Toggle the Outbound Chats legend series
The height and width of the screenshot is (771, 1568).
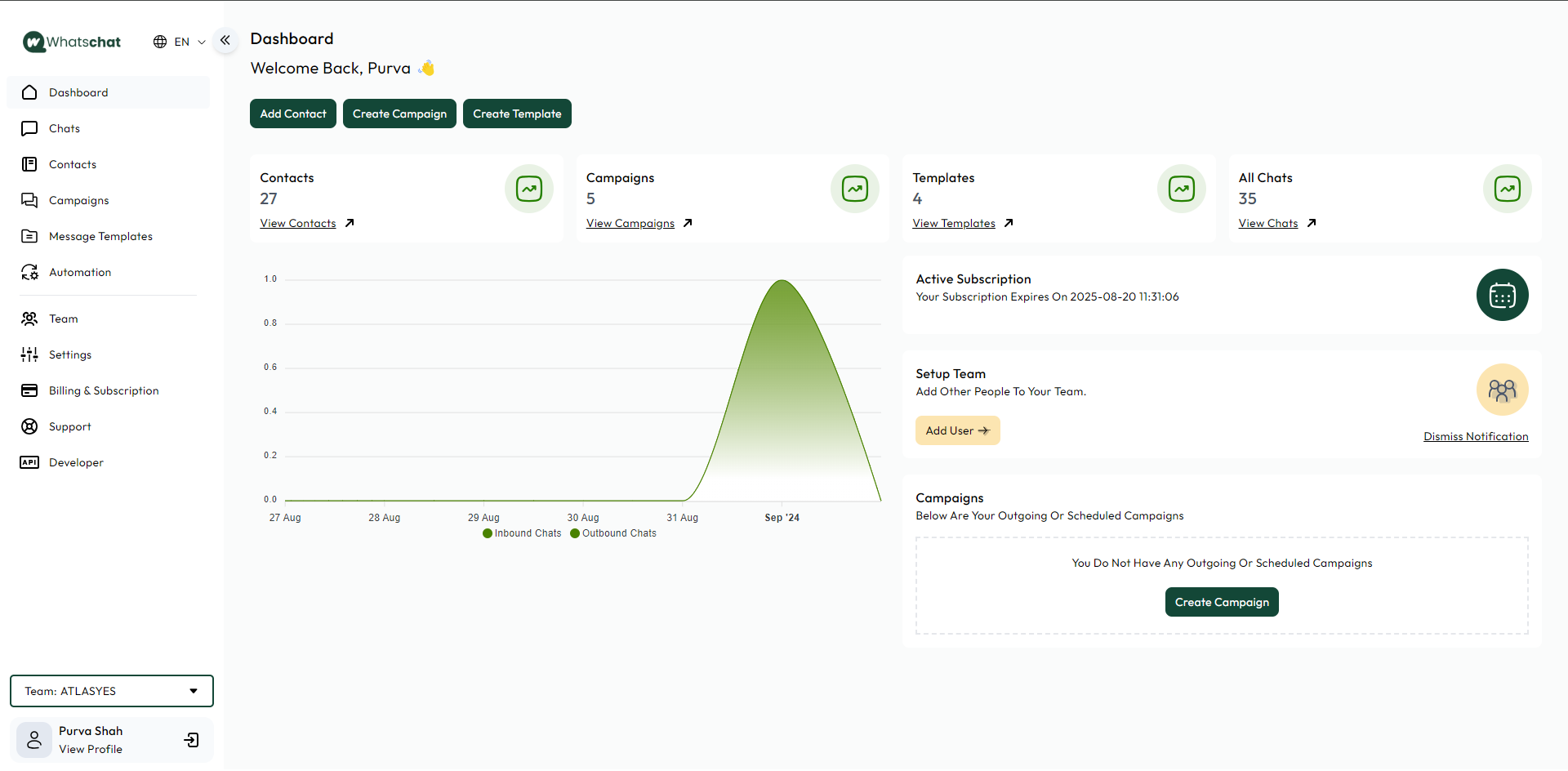613,533
